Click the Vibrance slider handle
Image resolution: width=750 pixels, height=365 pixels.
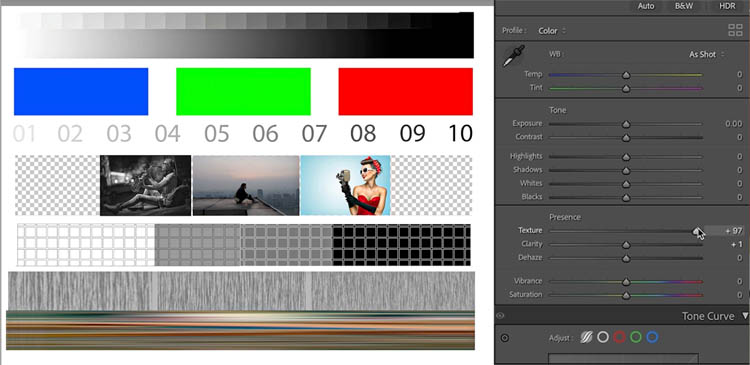626,282
